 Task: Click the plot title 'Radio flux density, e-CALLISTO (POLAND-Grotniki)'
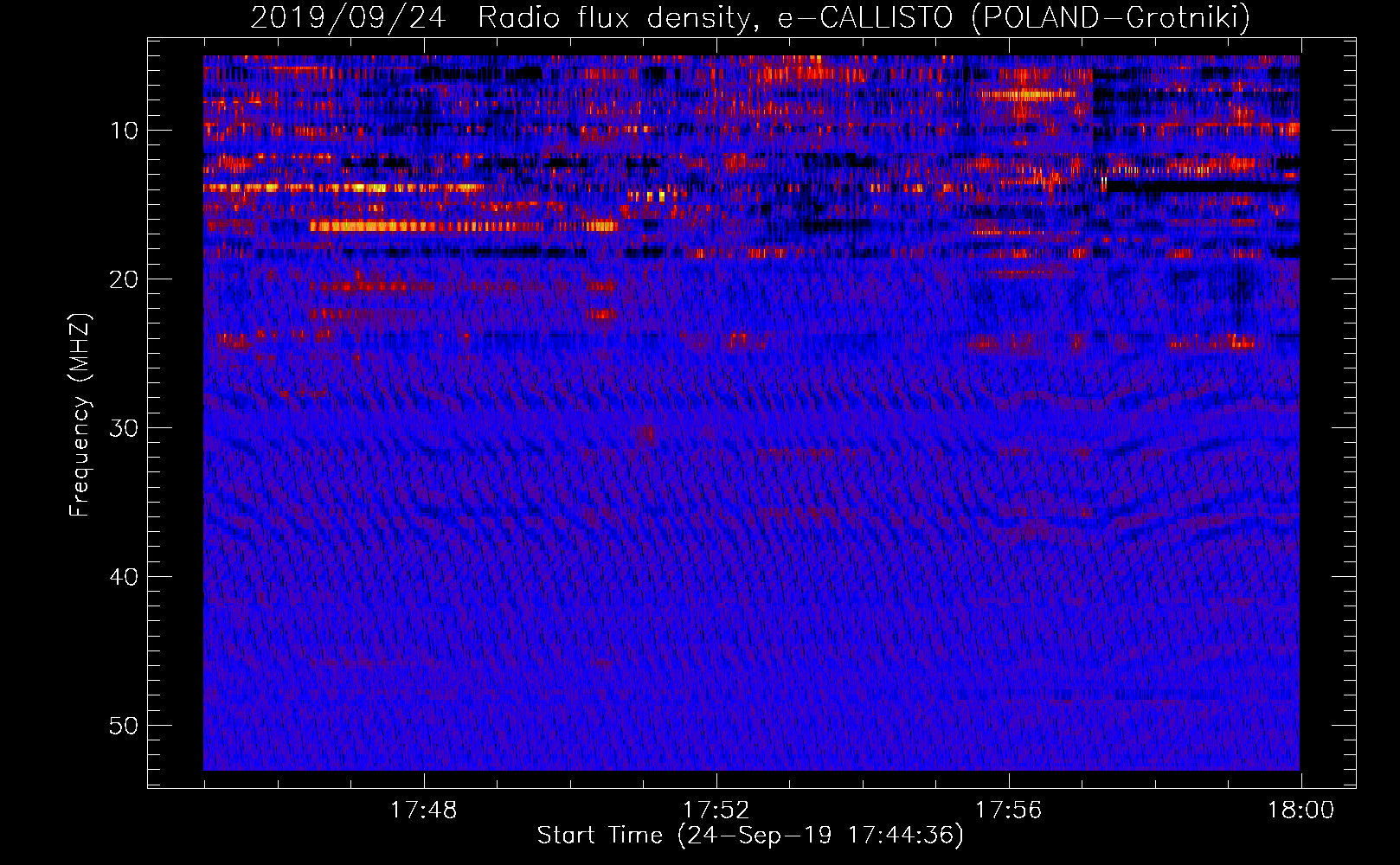click(x=864, y=17)
